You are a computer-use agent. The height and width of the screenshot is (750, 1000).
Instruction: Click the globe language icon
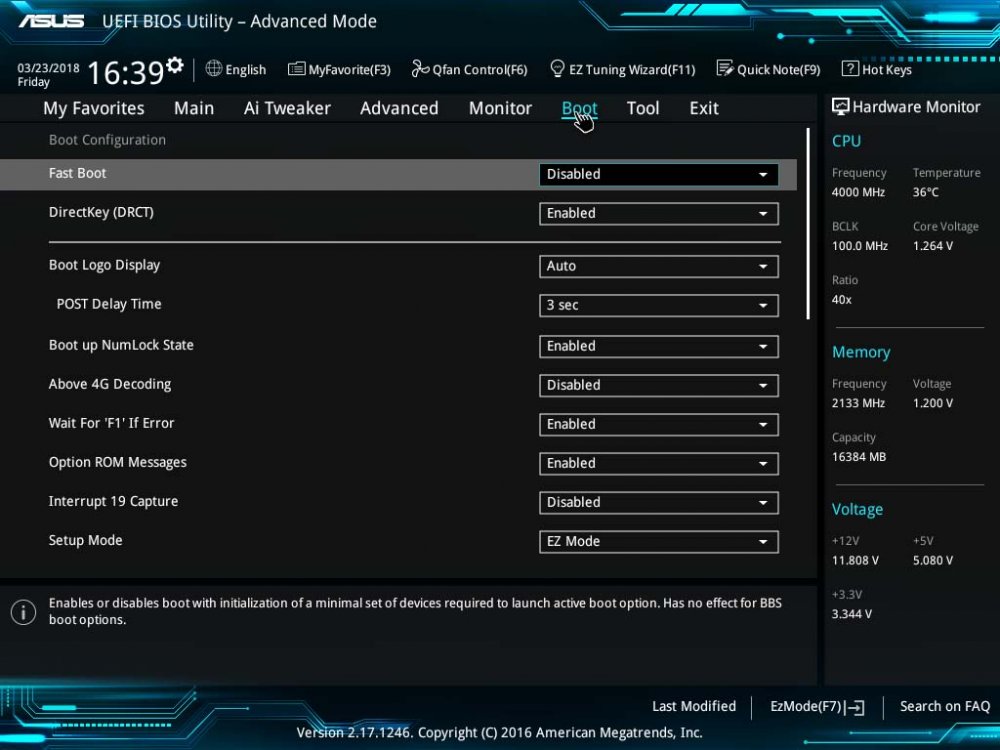214,68
